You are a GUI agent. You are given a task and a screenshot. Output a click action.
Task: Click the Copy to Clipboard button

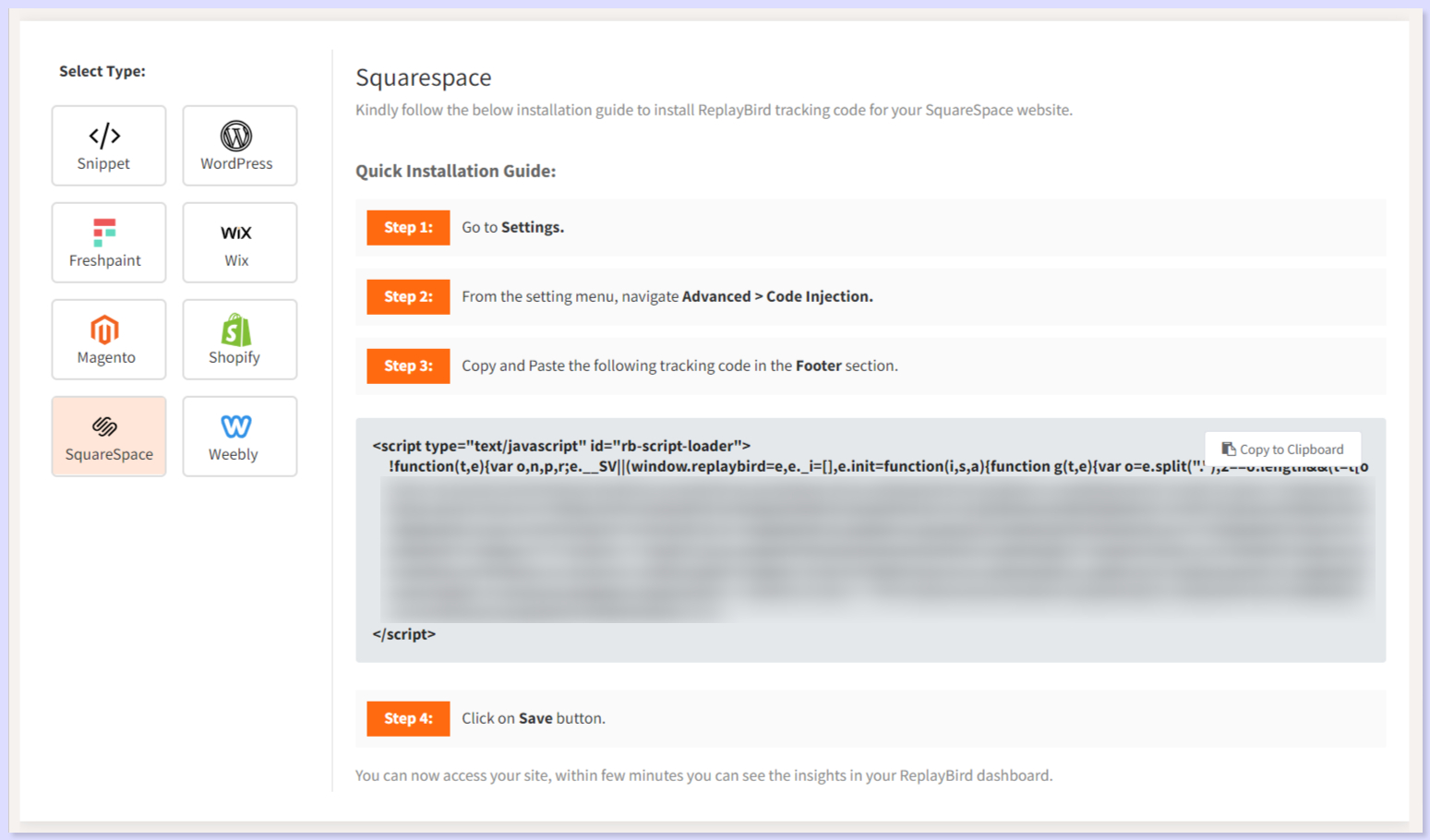click(1283, 449)
